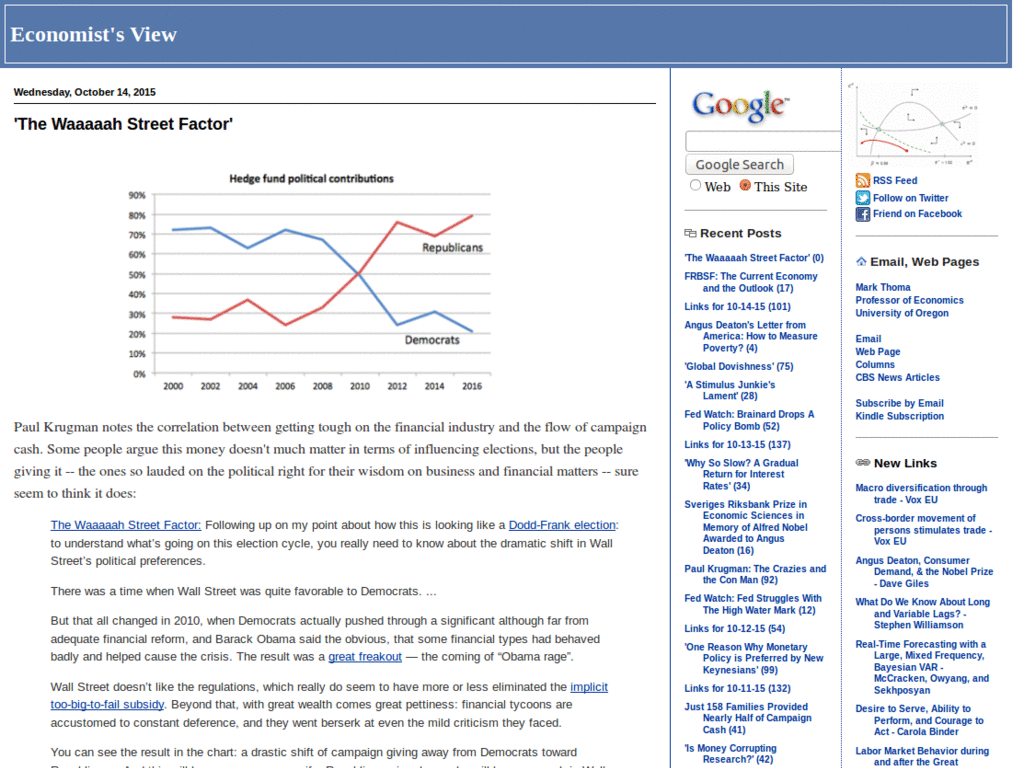Open Links for 10-14-15 (101)
The width and height of the screenshot is (1024, 768).
click(737, 306)
